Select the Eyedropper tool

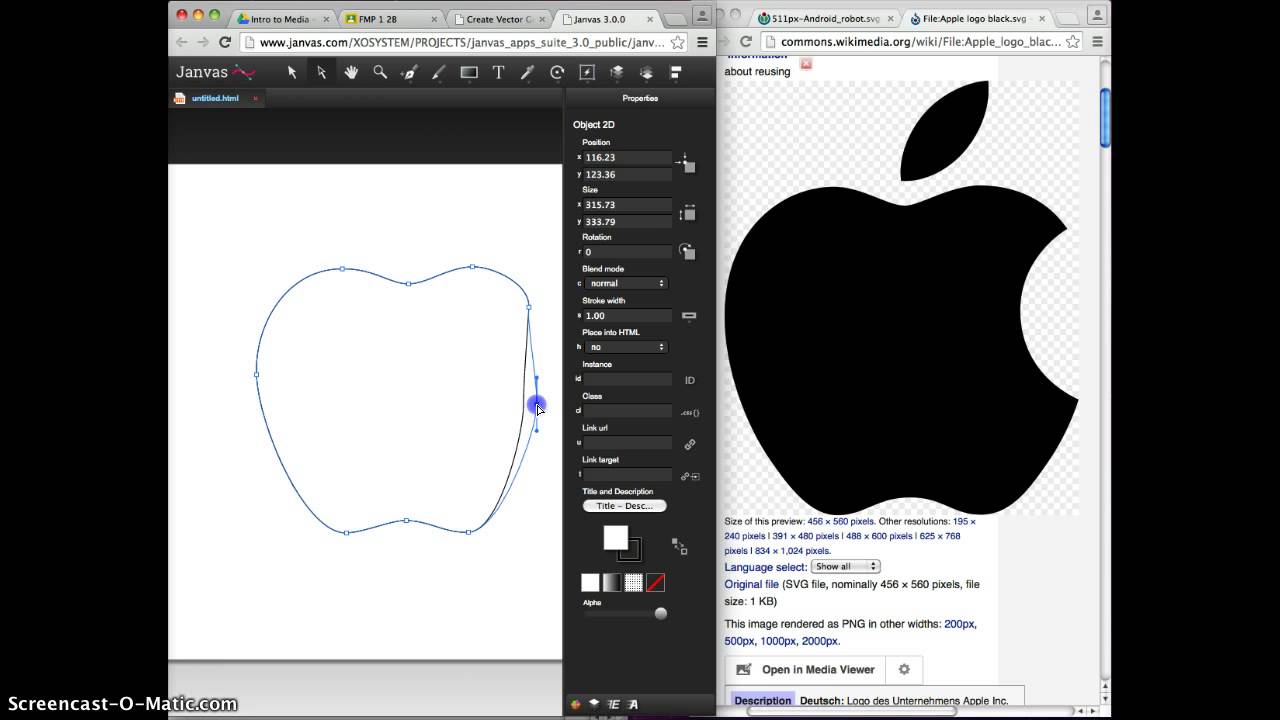[x=527, y=72]
